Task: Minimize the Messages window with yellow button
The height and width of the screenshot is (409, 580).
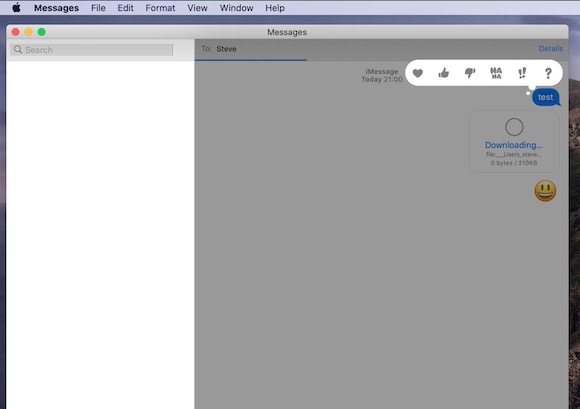Action: click(28, 32)
